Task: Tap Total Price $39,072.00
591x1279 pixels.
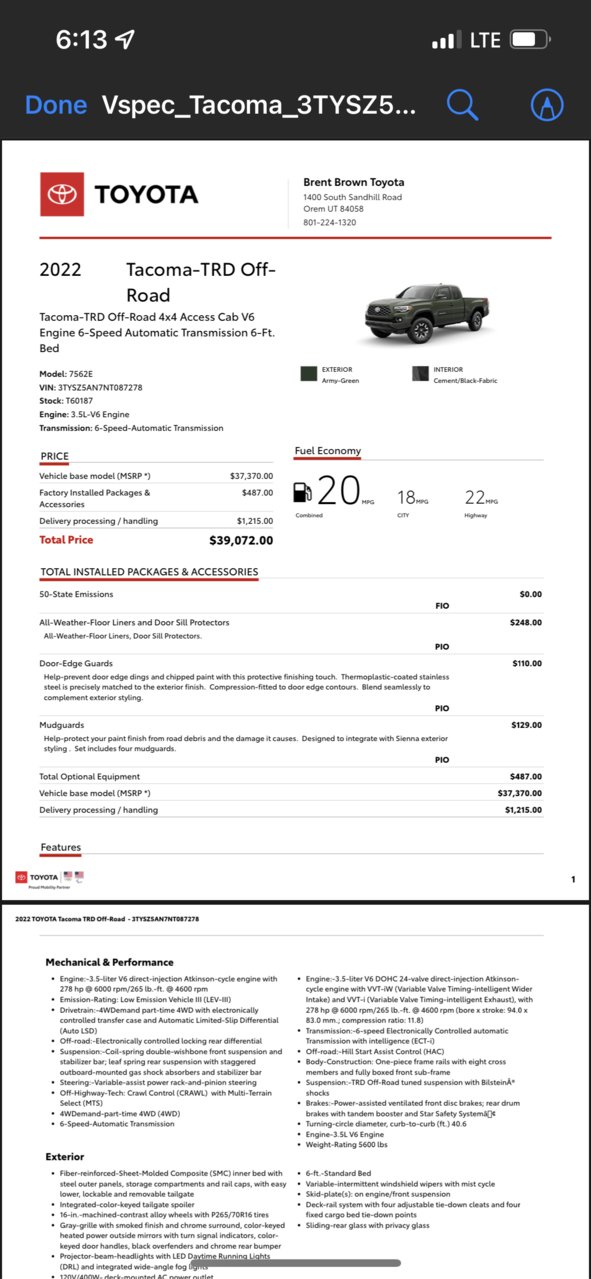Action: click(156, 540)
